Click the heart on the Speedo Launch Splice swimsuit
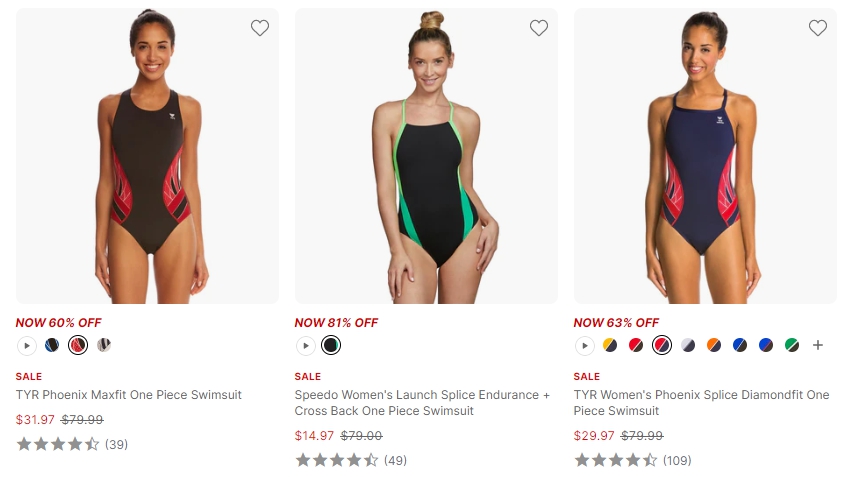Viewport: 849px width, 477px height. [539, 28]
